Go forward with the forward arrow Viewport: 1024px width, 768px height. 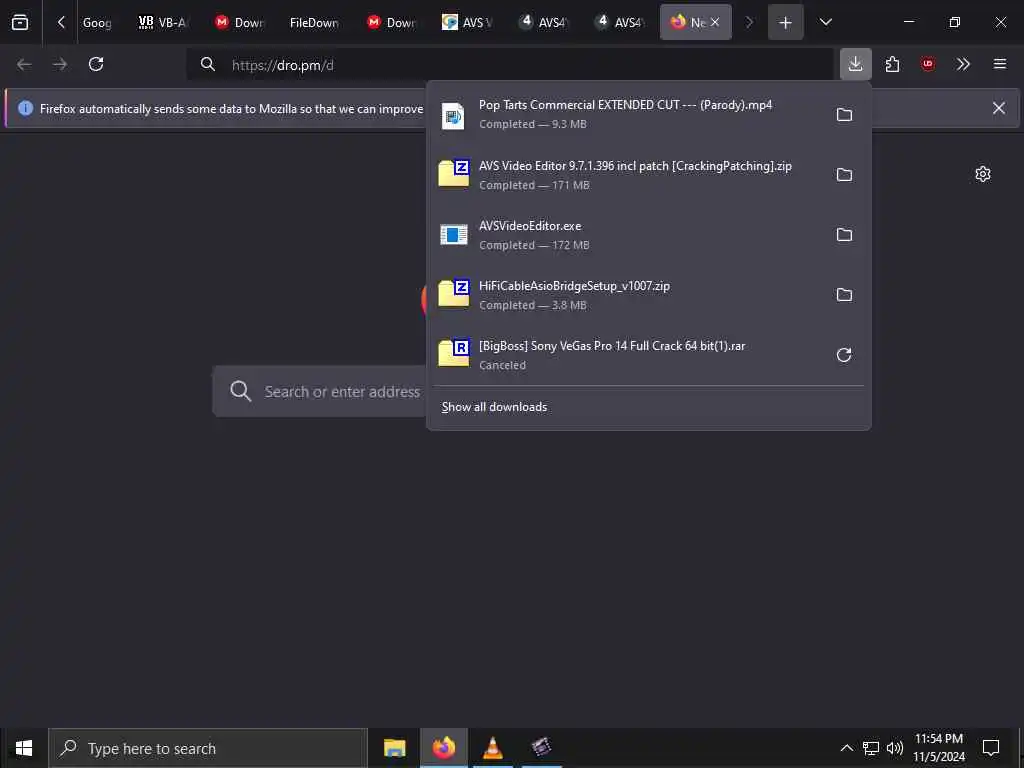coord(59,64)
